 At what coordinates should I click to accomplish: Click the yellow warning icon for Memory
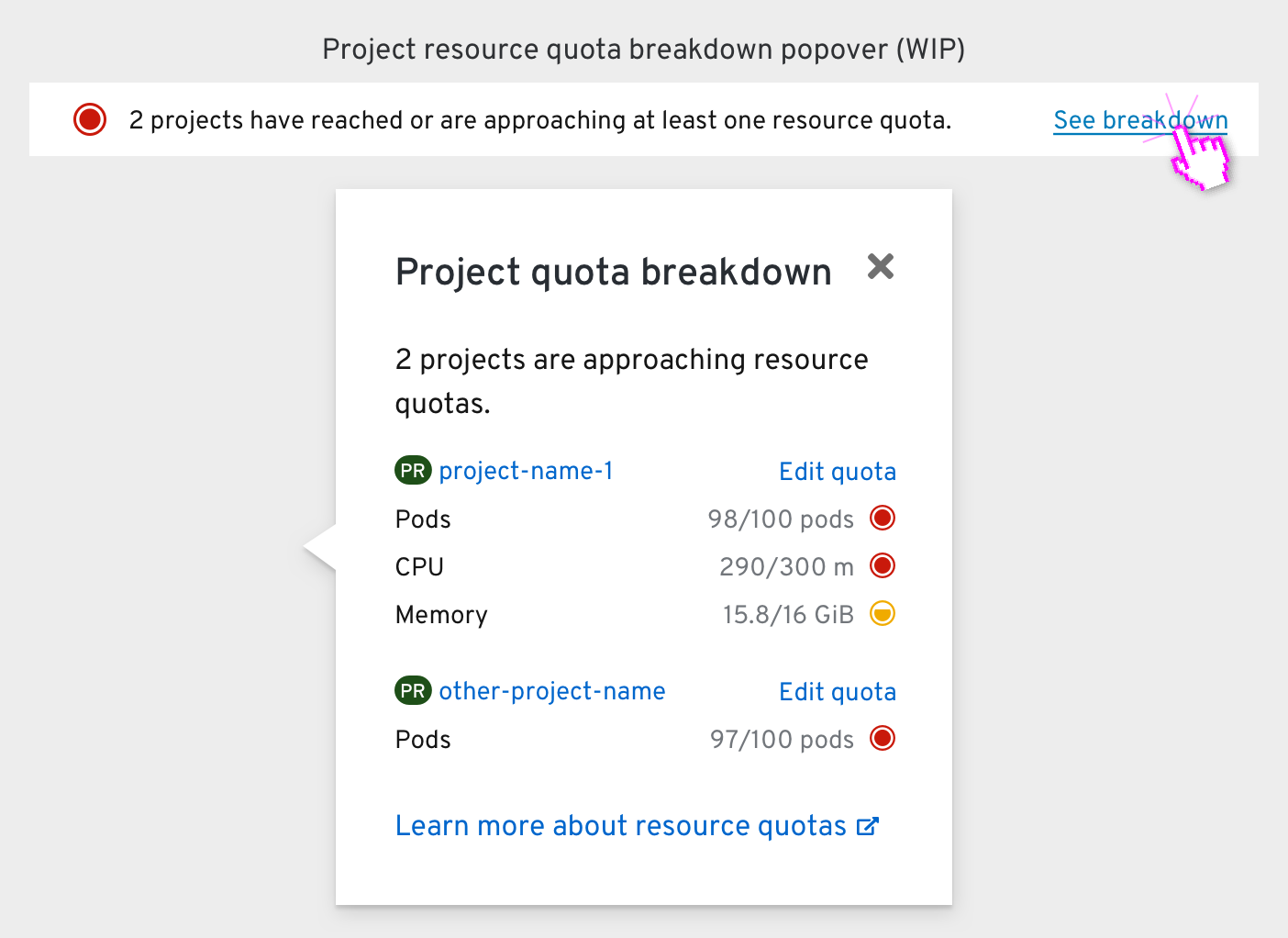[x=883, y=613]
